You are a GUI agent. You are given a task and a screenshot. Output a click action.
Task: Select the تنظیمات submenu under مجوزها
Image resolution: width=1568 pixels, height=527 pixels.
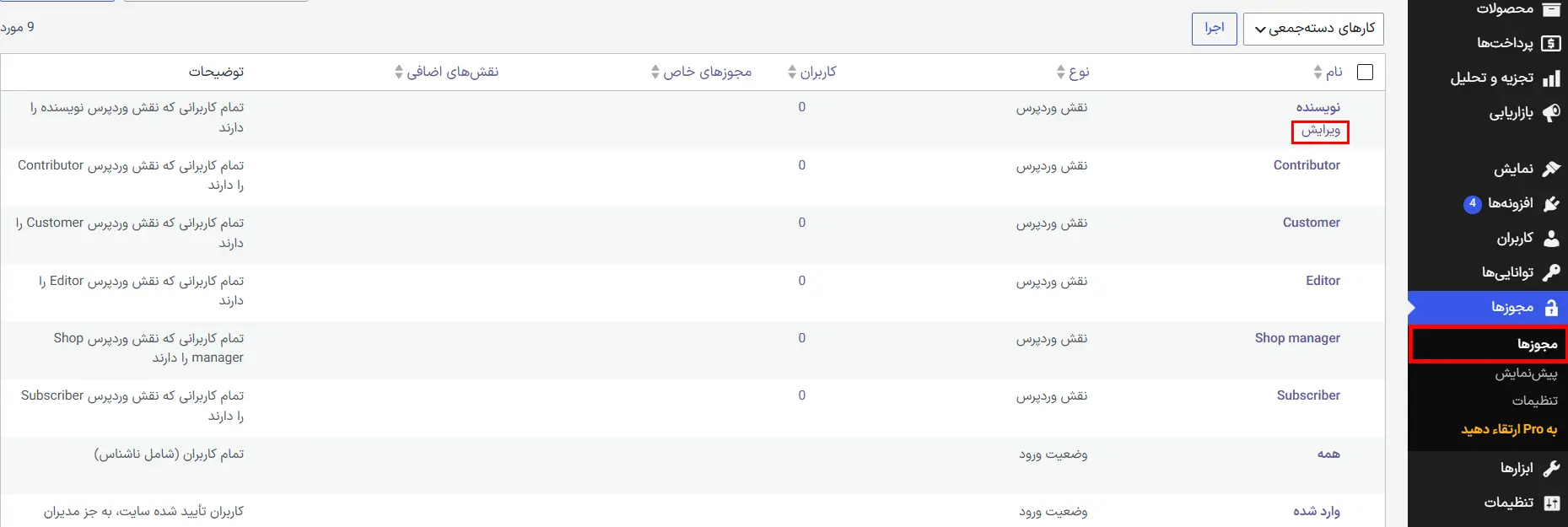pyautogui.click(x=1535, y=401)
